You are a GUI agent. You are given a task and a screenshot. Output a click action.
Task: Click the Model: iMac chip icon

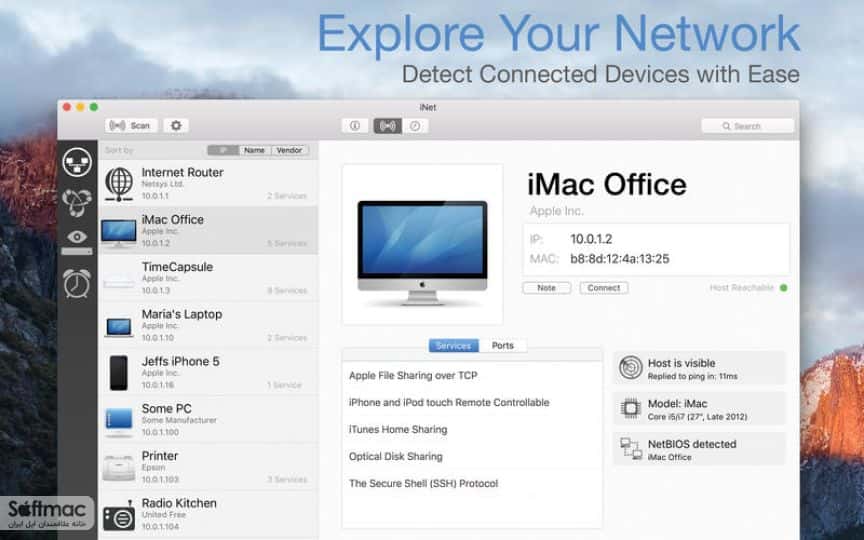630,408
